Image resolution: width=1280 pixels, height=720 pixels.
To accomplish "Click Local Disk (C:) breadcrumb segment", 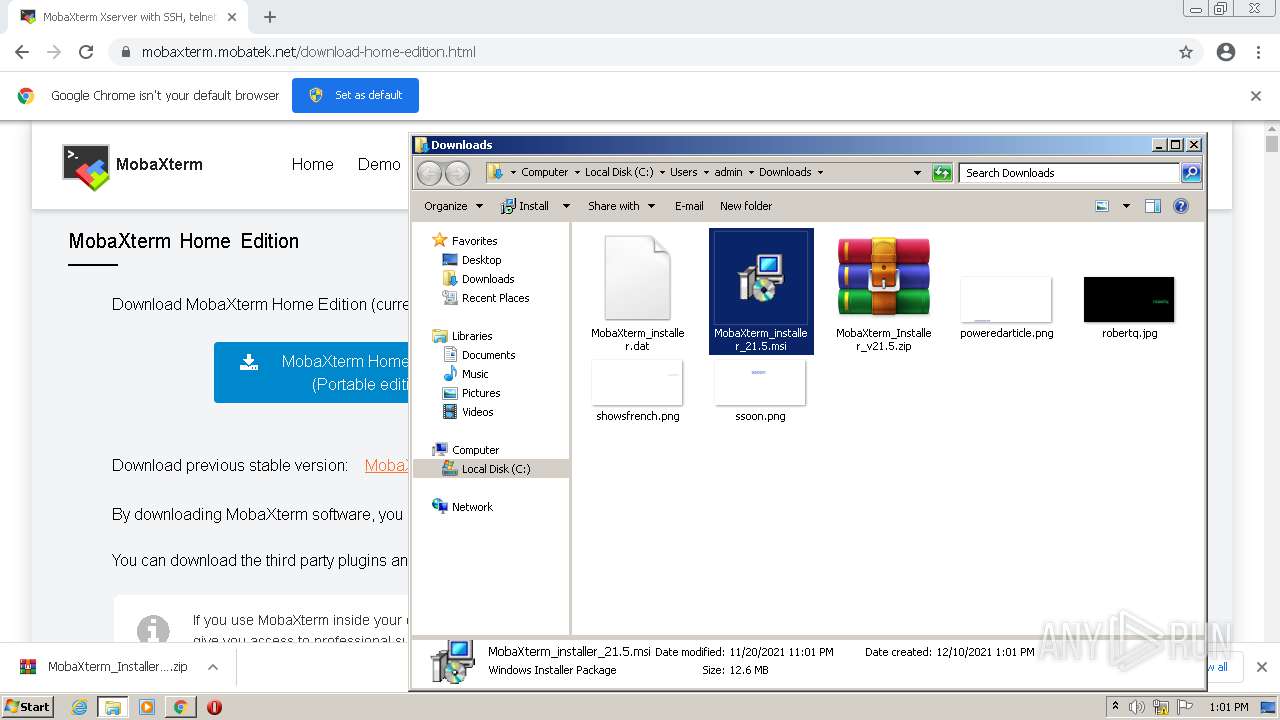I will 619,172.
